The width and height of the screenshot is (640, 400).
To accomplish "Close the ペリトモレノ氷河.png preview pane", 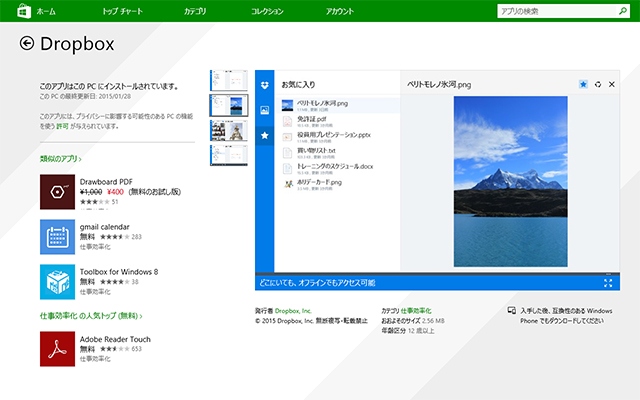I will tap(612, 84).
